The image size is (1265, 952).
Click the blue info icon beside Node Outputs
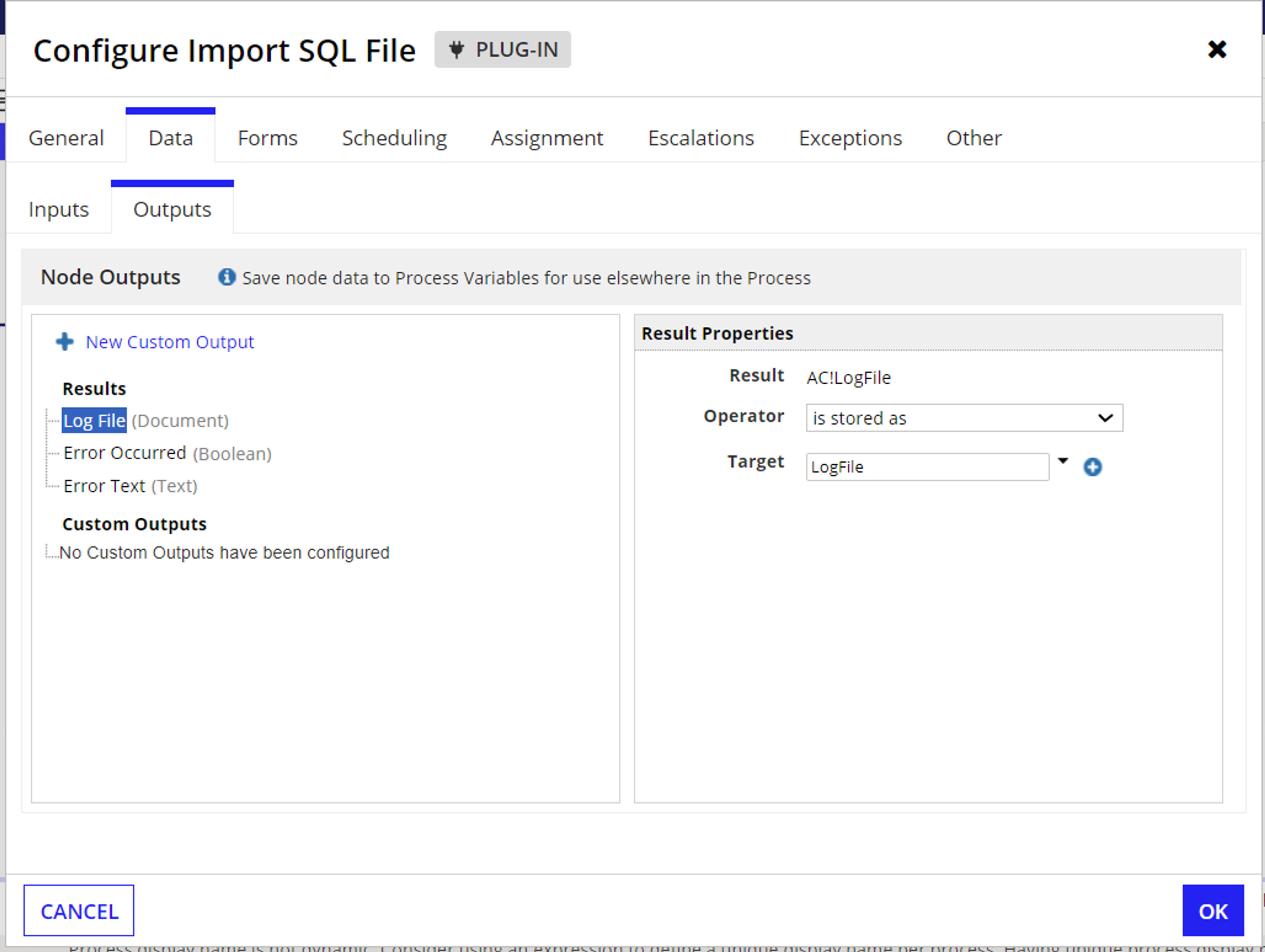click(226, 277)
